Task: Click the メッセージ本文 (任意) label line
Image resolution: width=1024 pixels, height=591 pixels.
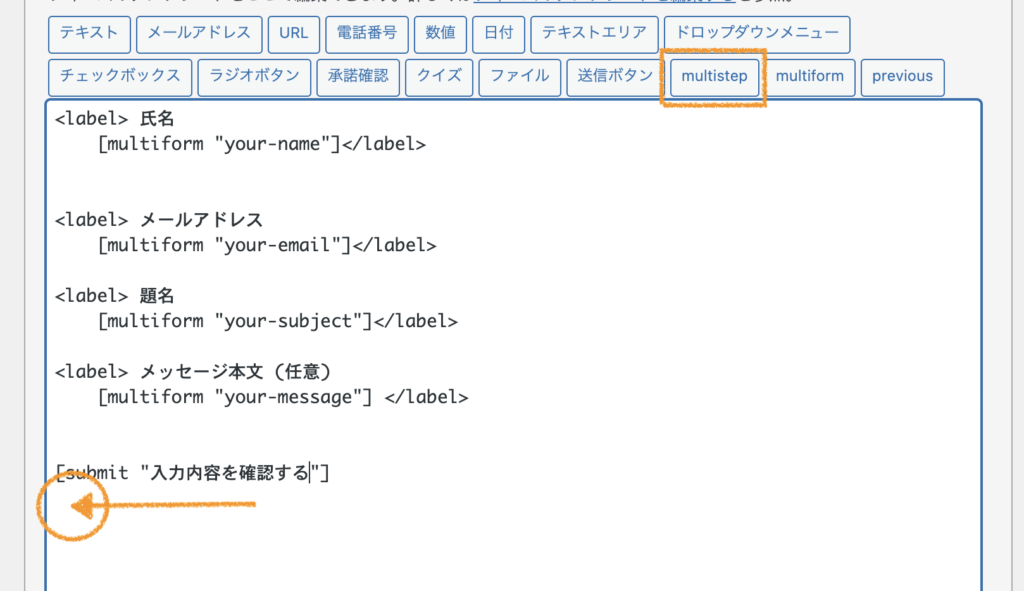Action: click(193, 372)
